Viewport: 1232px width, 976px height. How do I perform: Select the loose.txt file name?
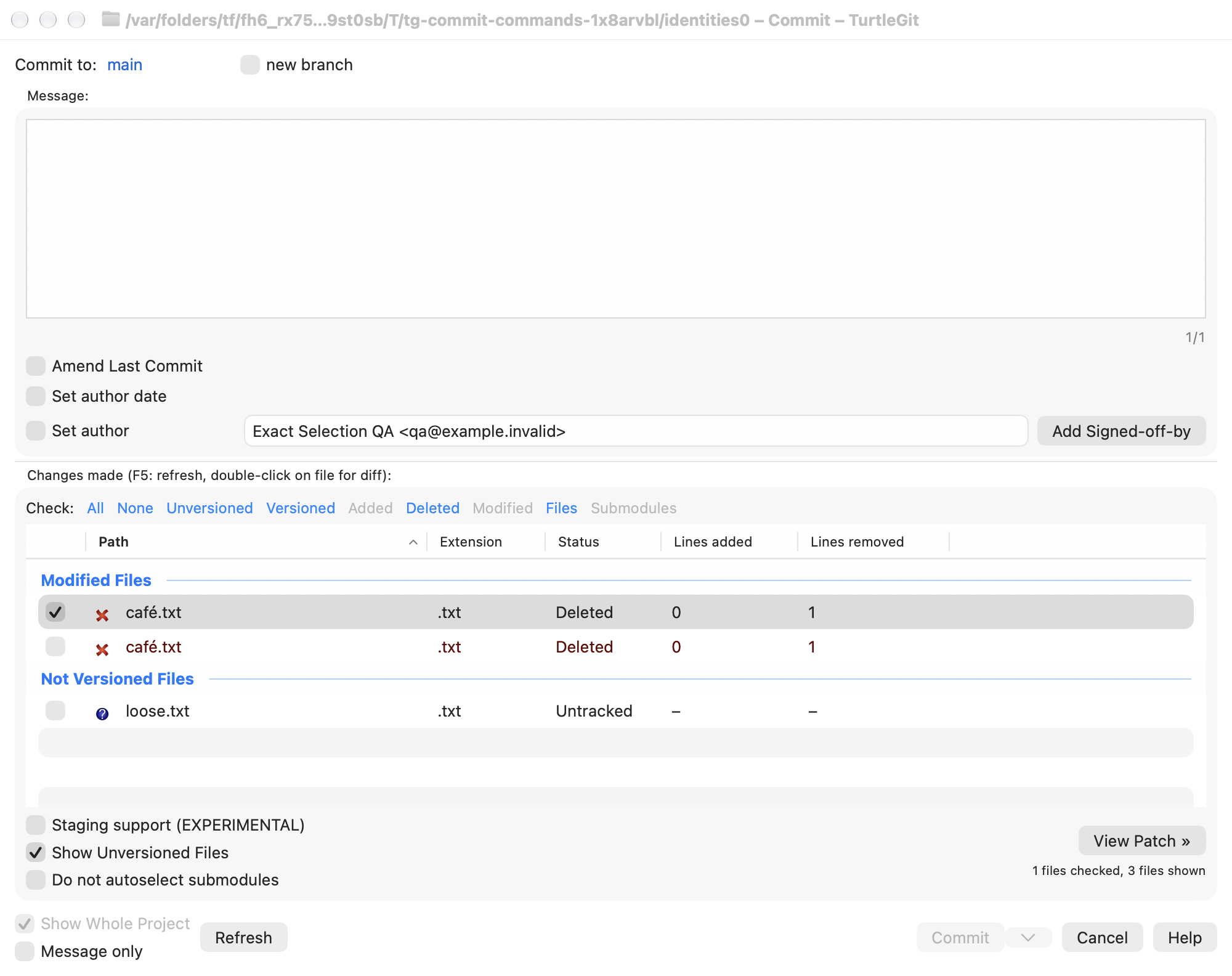coord(157,711)
